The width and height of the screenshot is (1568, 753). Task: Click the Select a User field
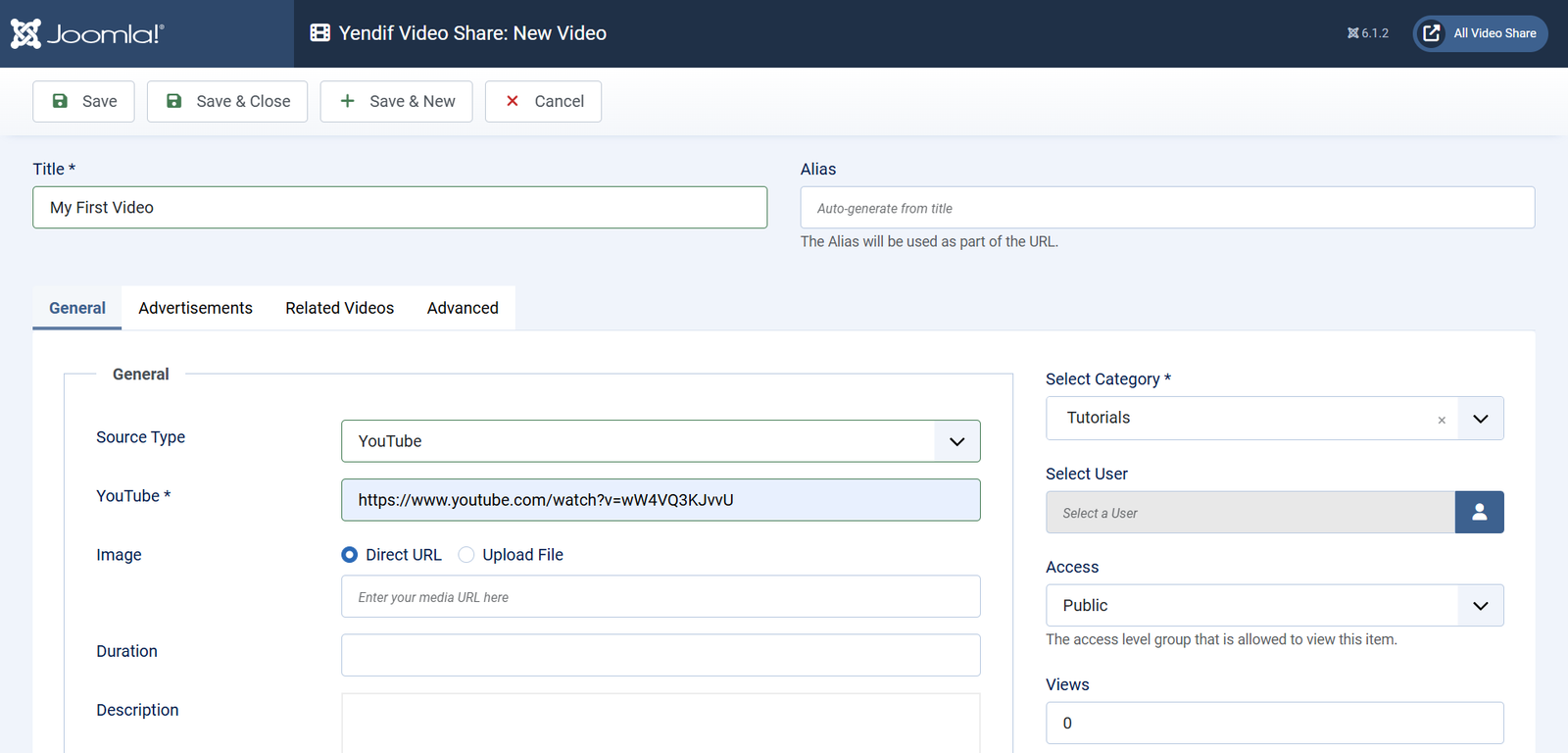coord(1250,513)
